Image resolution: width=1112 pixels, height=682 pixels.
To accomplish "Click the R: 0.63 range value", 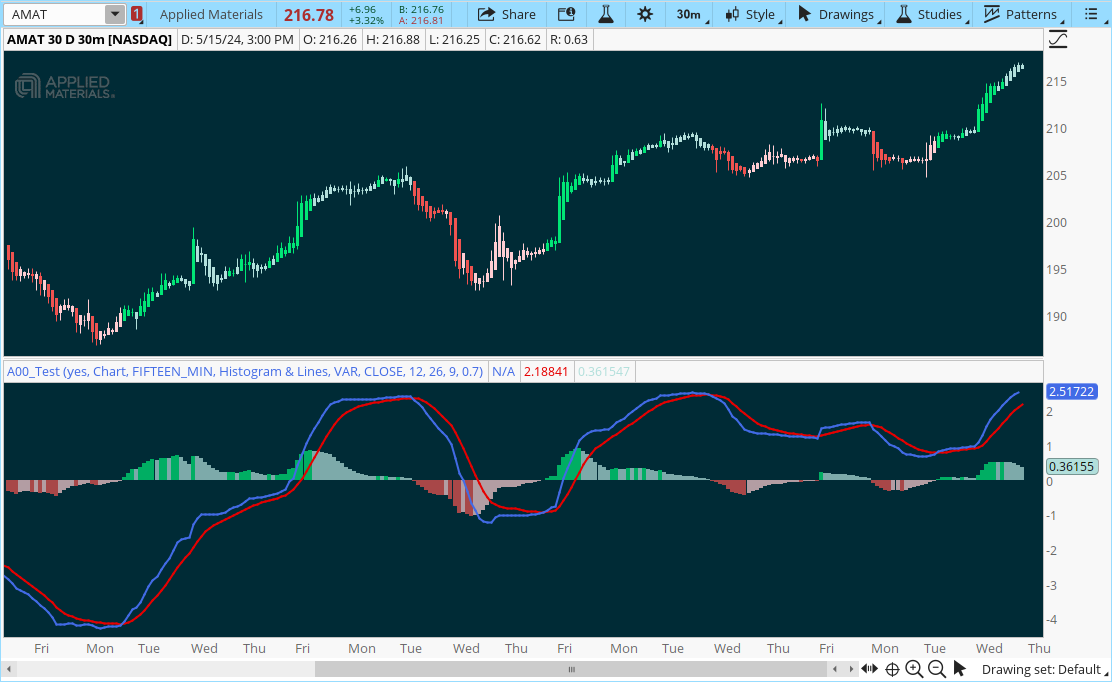I will 569,40.
